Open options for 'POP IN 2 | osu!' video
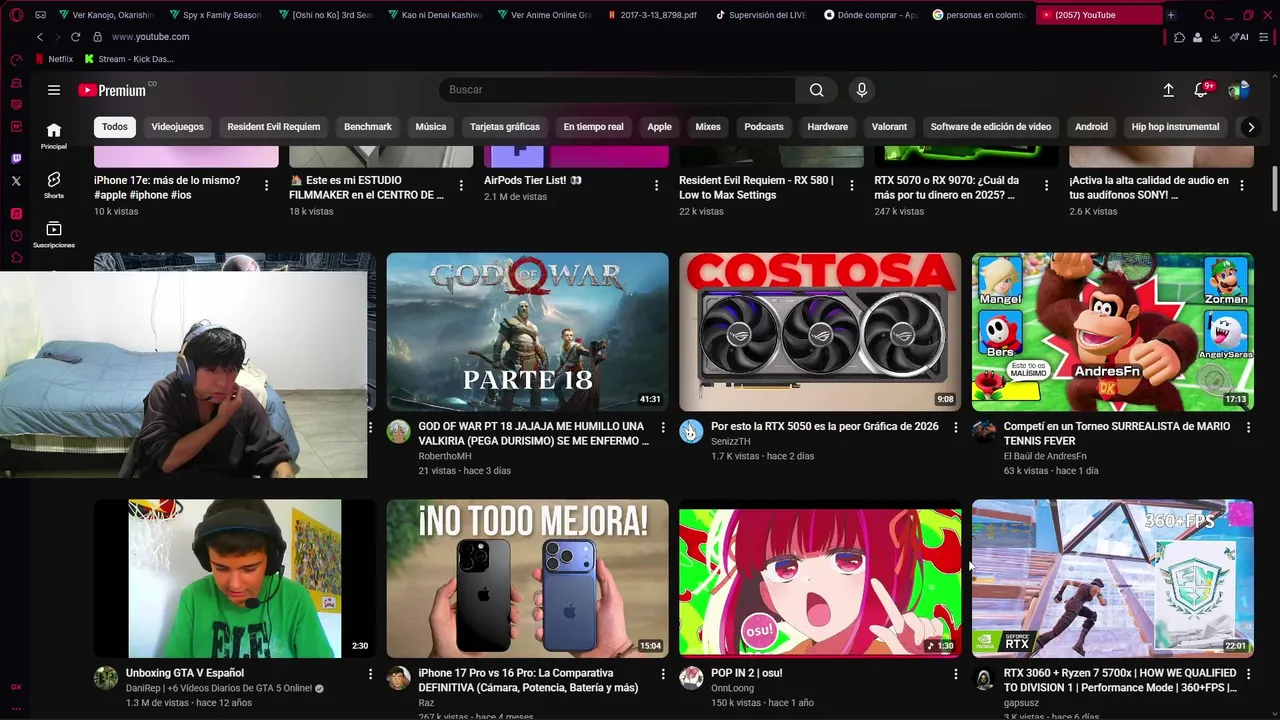 (955, 674)
